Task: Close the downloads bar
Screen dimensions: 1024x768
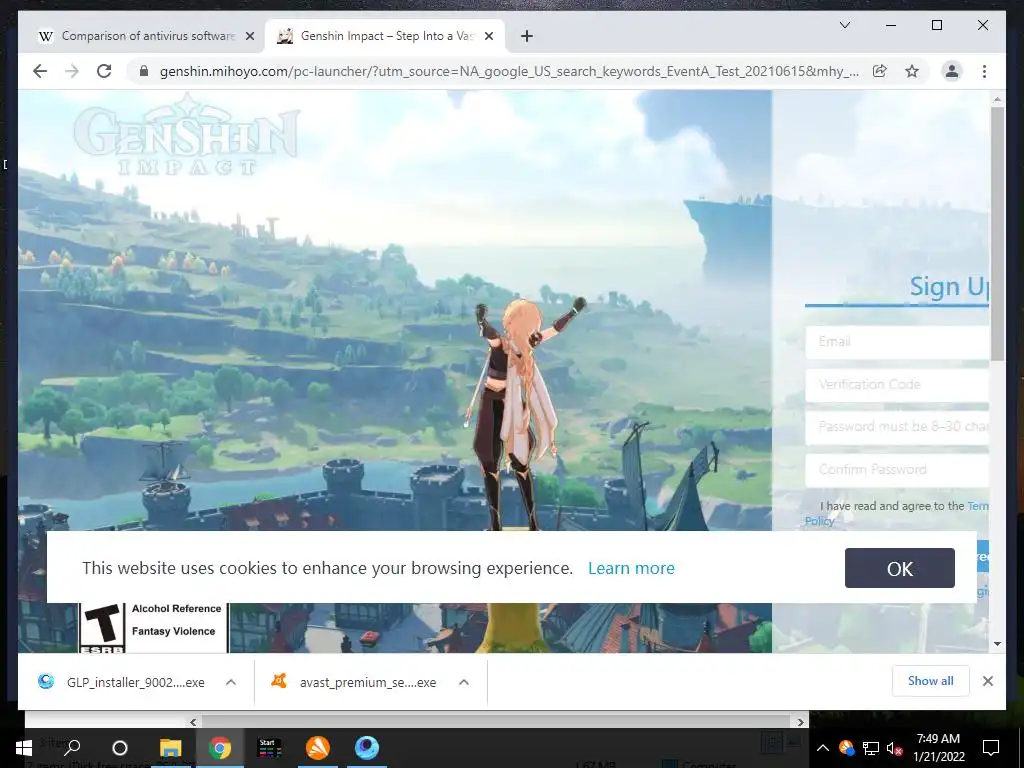Action: (x=987, y=681)
